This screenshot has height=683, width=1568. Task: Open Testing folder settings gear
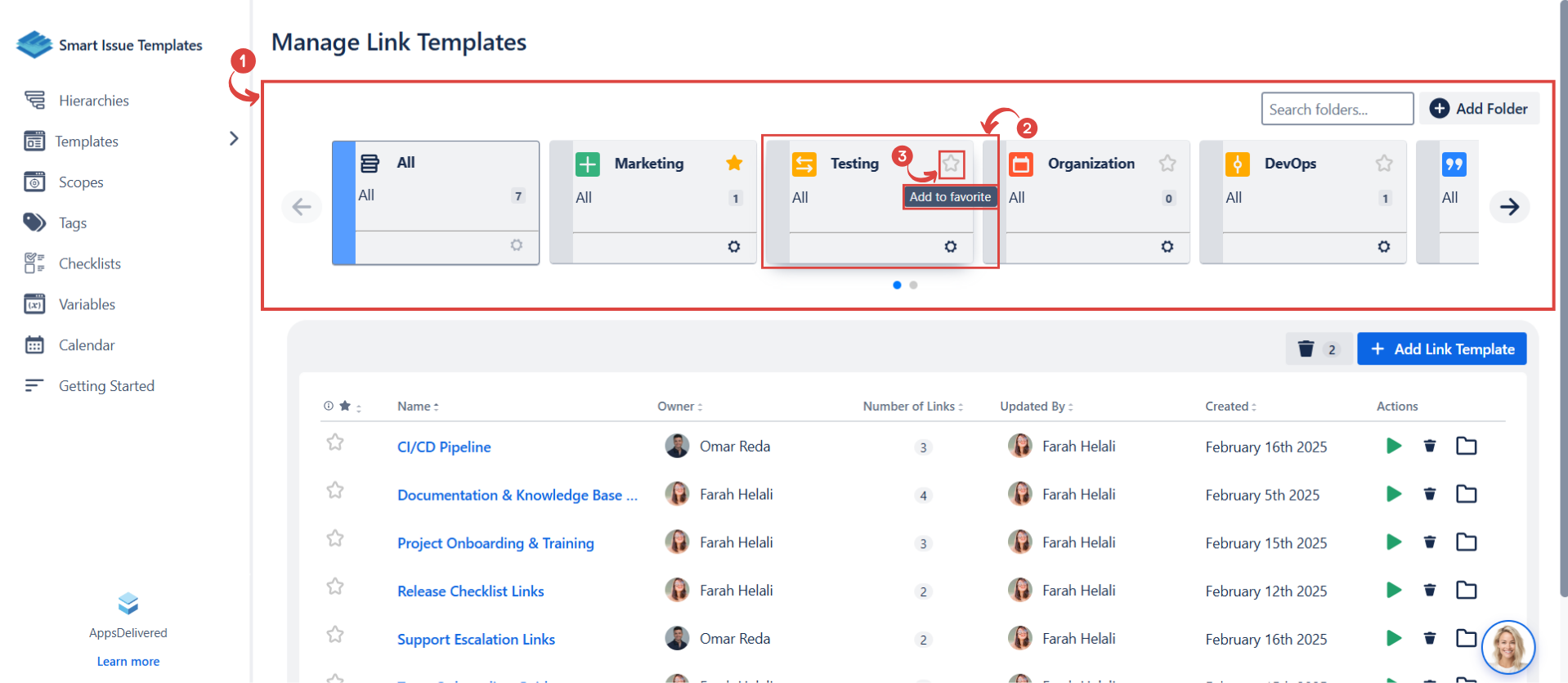click(950, 246)
